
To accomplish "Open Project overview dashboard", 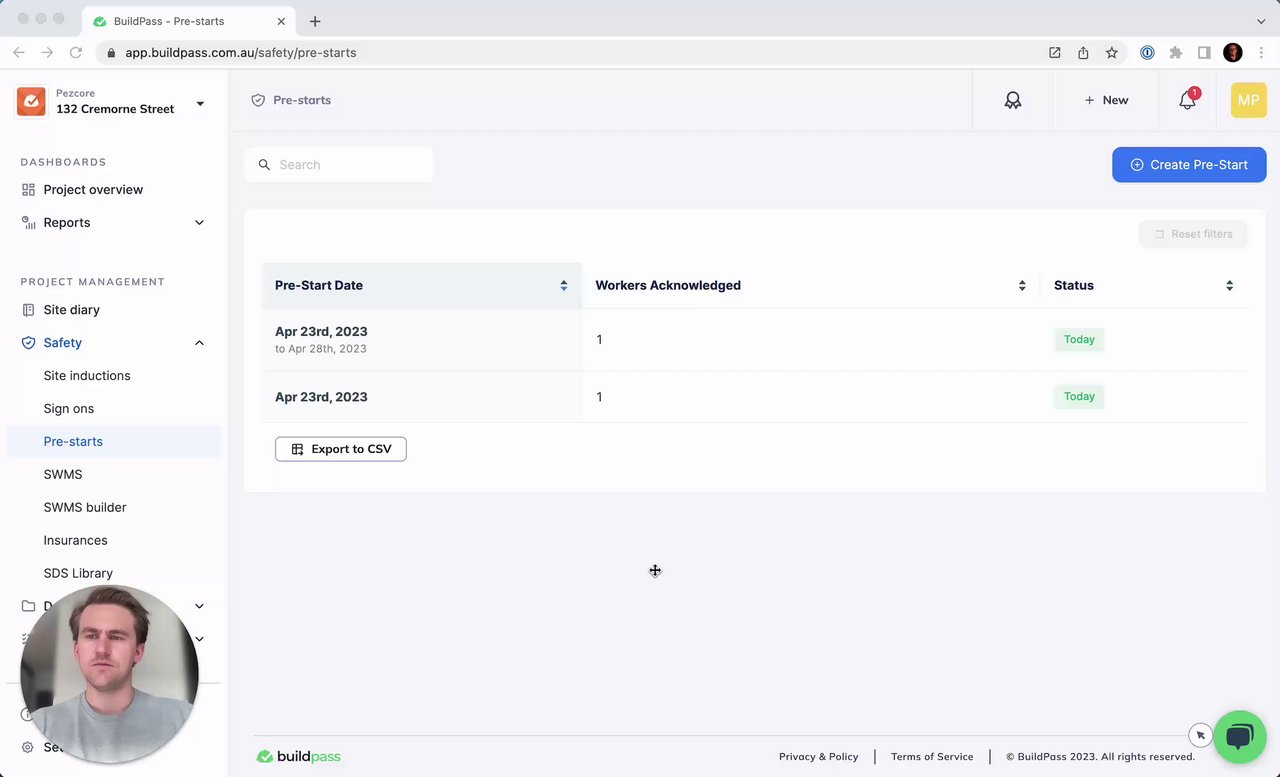I will (93, 190).
